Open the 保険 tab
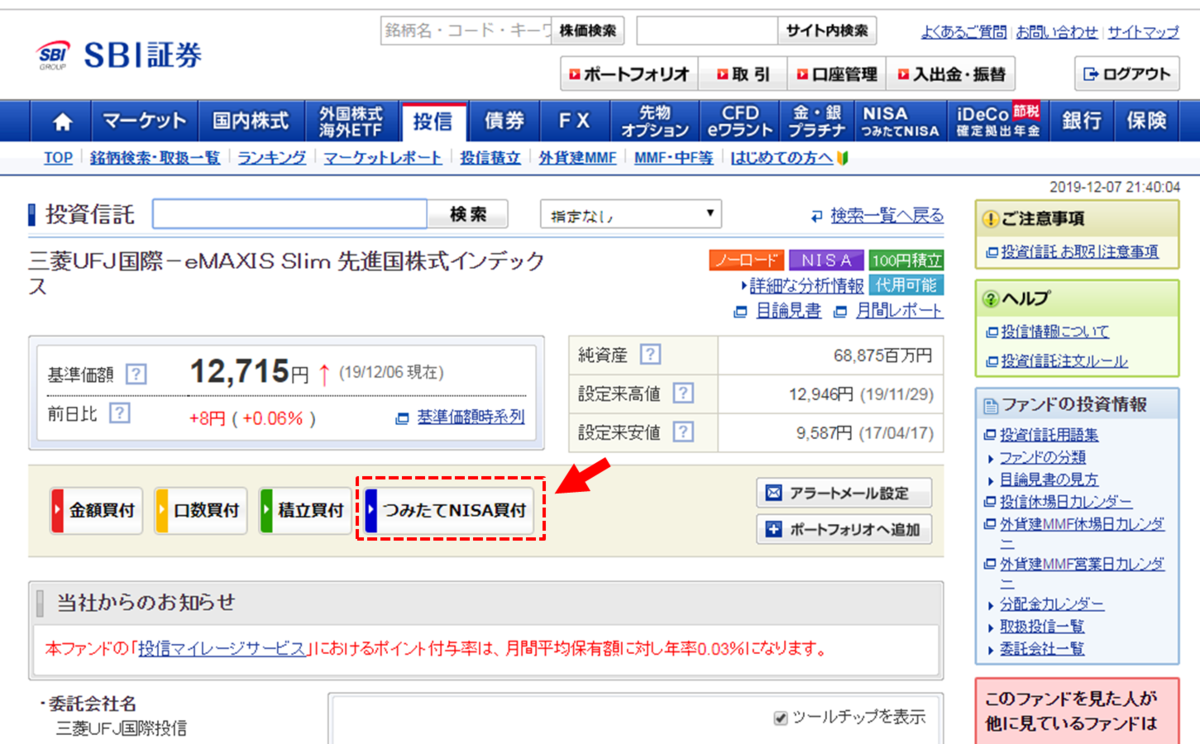The image size is (1200, 744). (x=1147, y=122)
